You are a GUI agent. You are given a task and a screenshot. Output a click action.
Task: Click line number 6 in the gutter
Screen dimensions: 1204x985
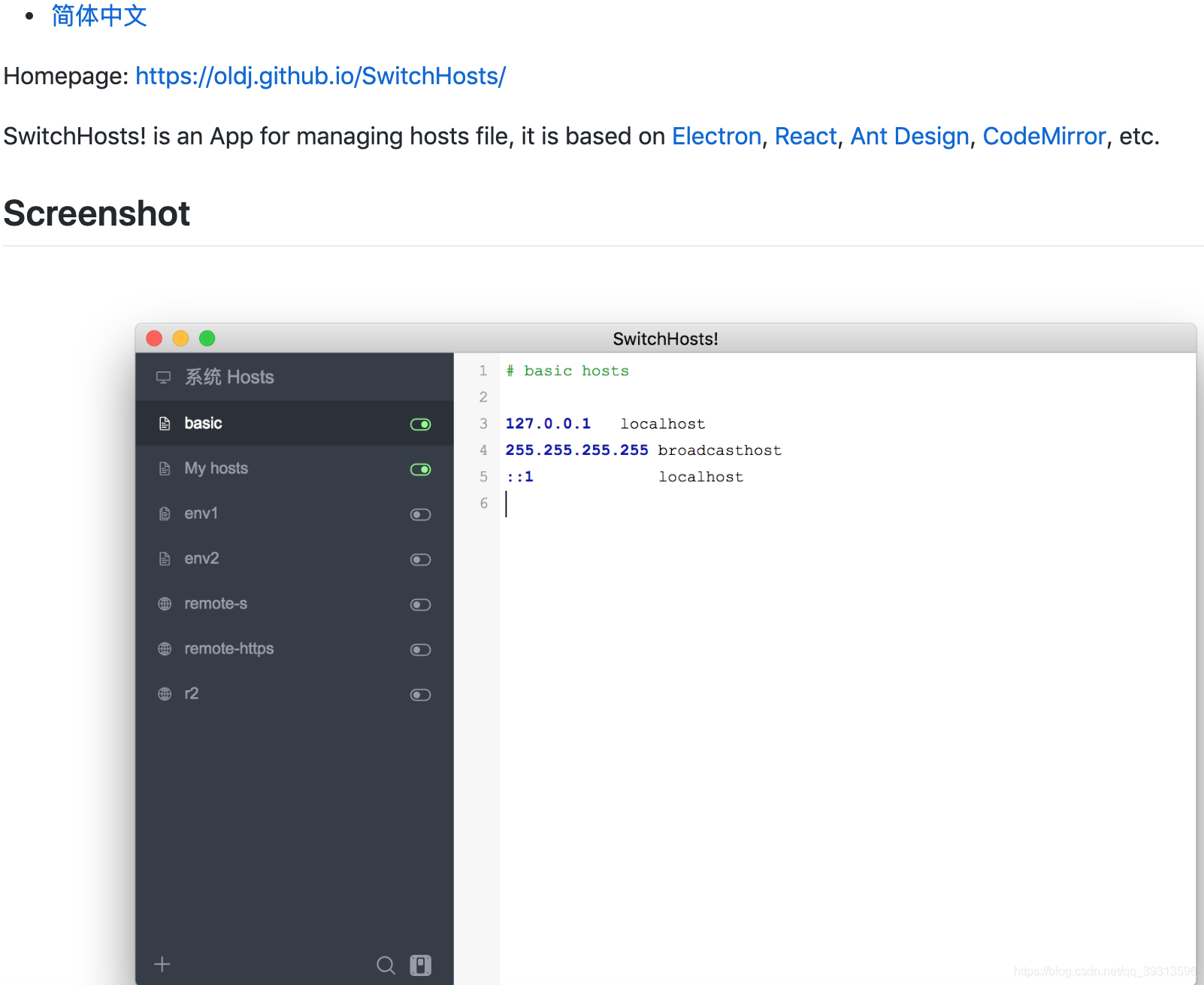483,503
